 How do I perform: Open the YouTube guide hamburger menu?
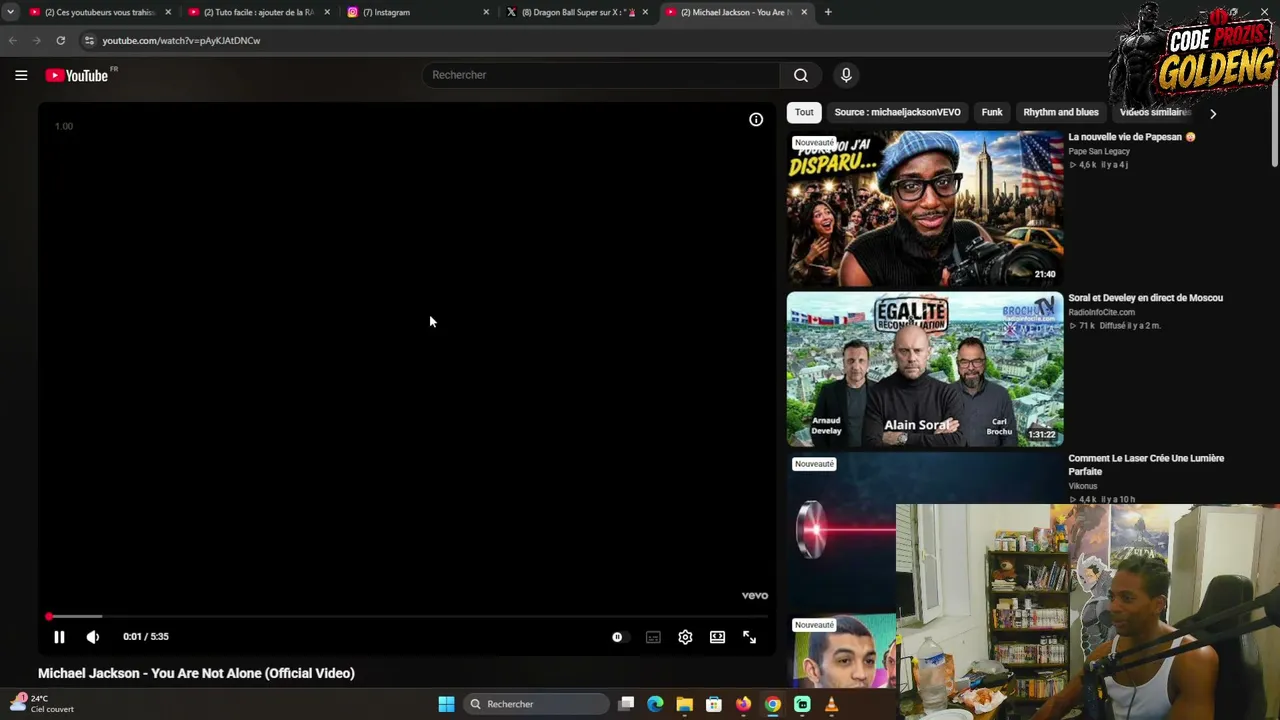pos(21,75)
